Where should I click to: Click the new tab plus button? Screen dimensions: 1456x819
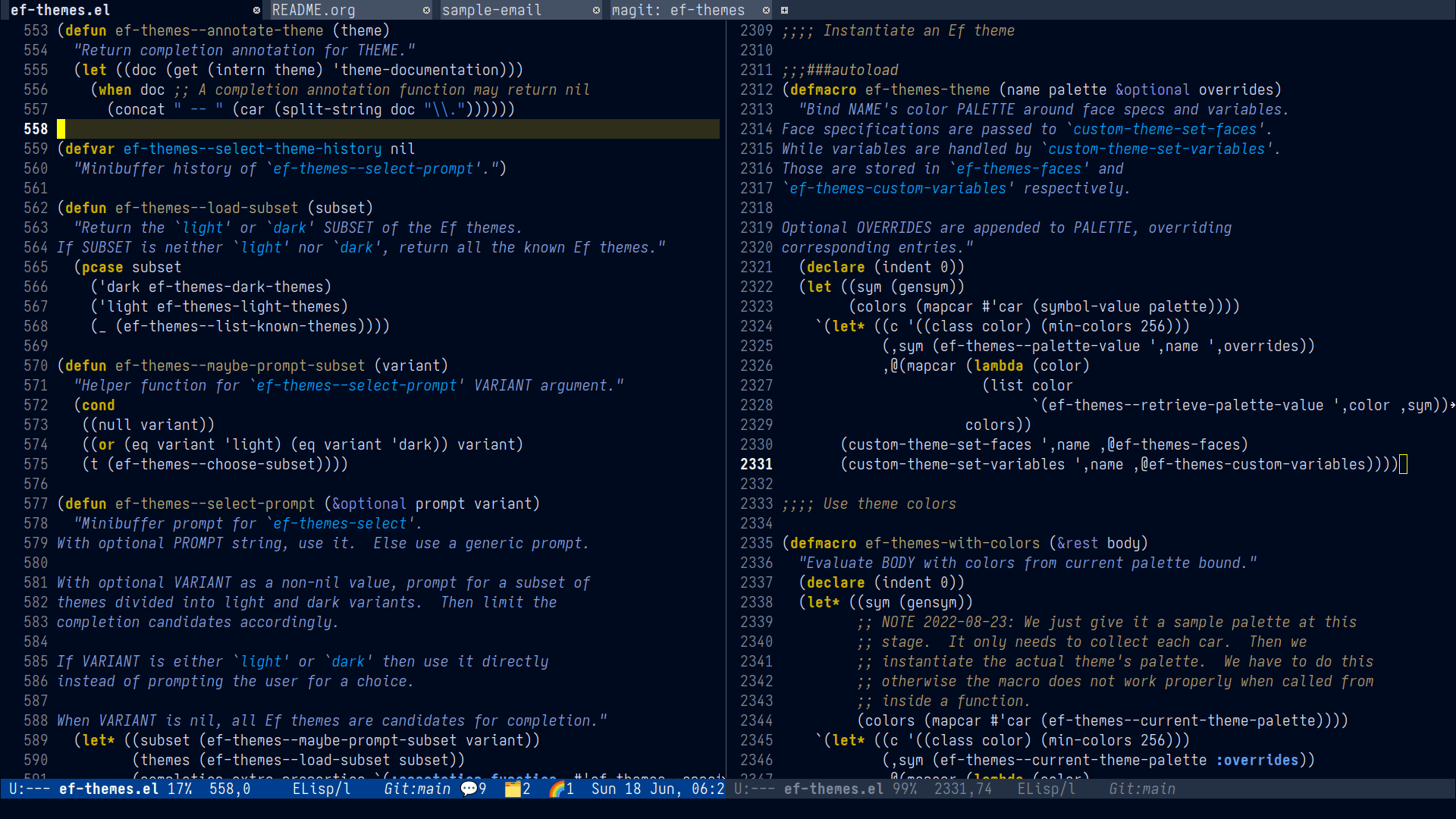(x=784, y=10)
